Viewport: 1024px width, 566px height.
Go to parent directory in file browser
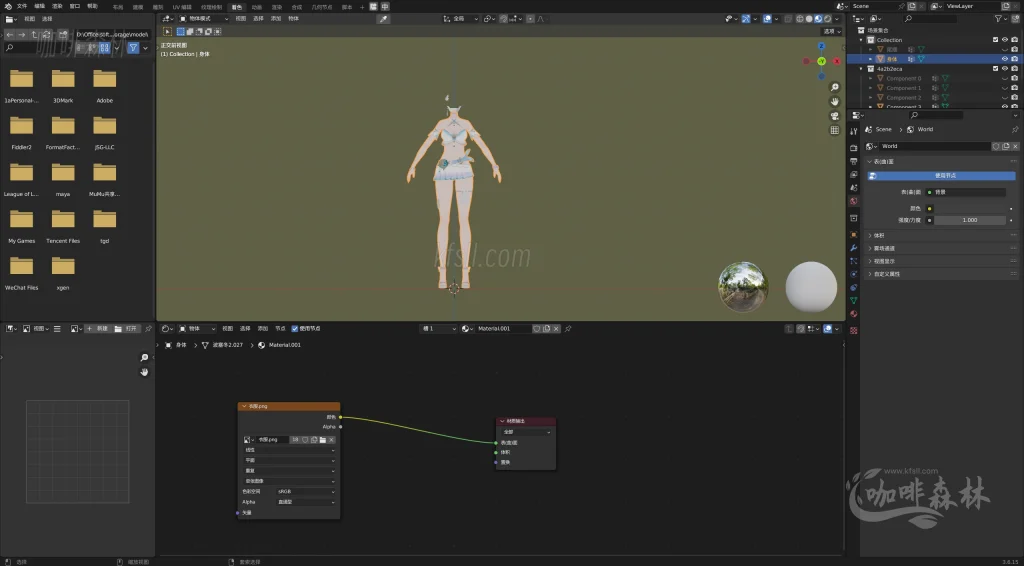tap(34, 35)
